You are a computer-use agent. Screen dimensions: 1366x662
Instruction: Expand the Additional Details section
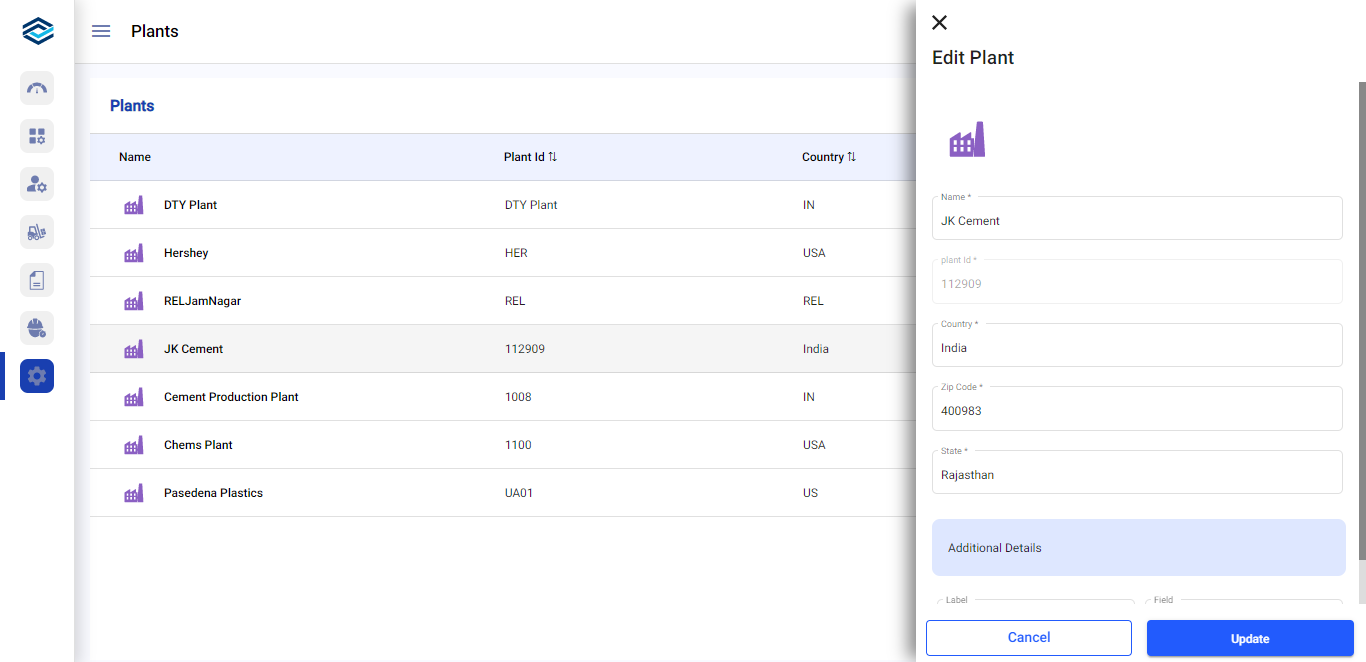[x=1138, y=547]
